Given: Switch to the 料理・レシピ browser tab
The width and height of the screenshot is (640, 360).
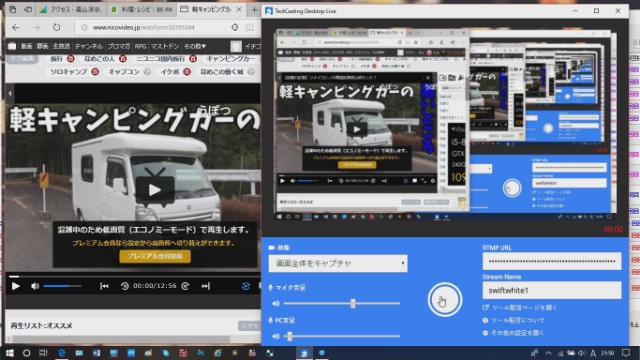Looking at the screenshot, I should (x=142, y=9).
